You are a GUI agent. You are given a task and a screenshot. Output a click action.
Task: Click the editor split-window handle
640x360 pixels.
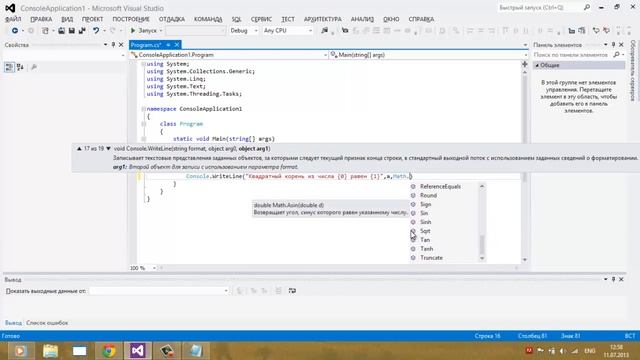tap(525, 64)
